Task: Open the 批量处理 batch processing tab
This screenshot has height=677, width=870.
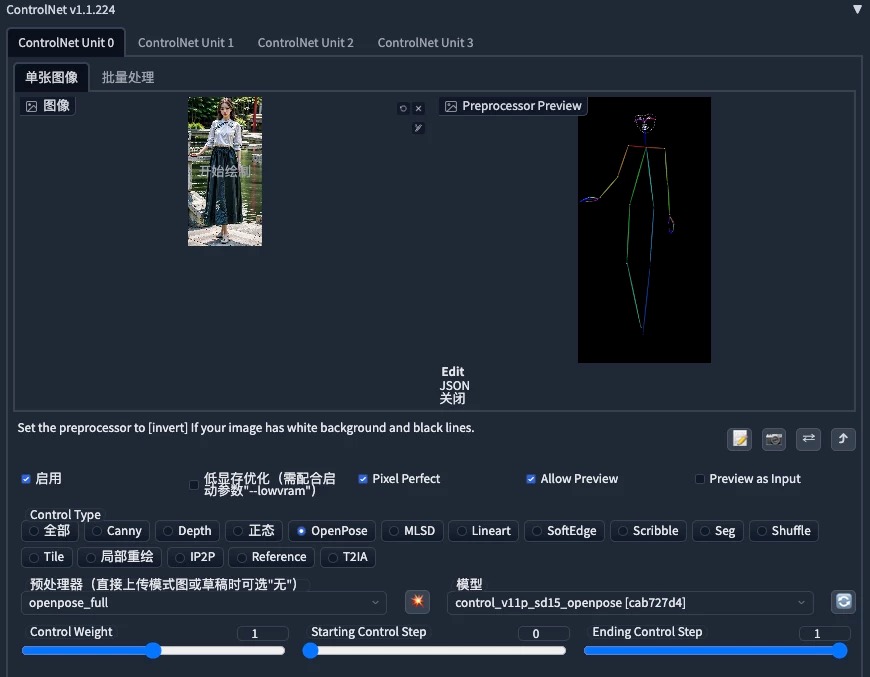Action: [128, 76]
